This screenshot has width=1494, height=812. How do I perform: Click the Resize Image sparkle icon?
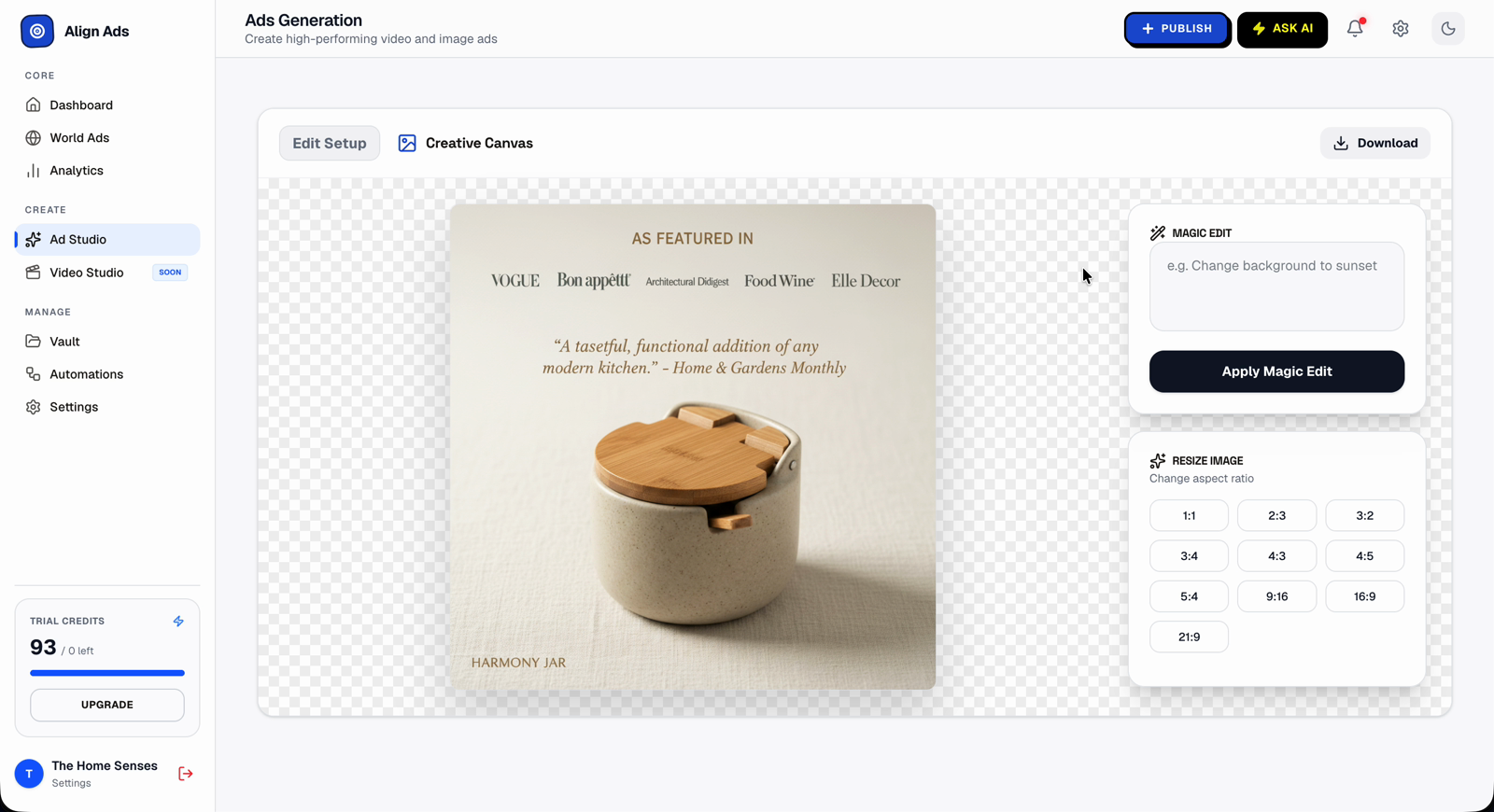coord(1158,461)
